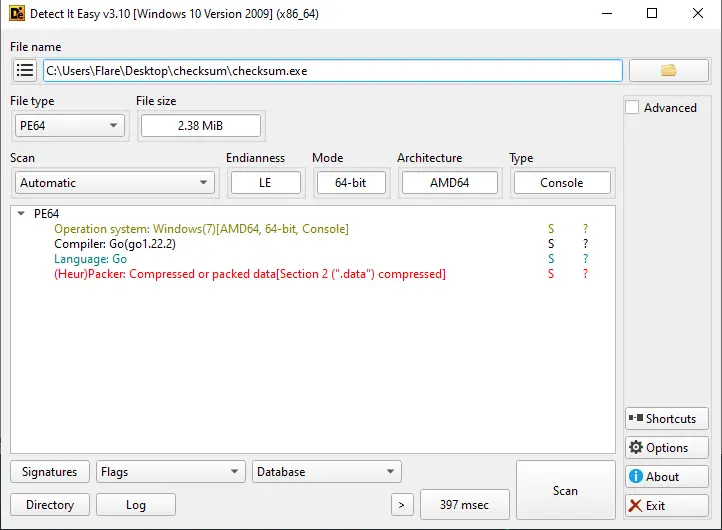Click S on the Compiler row
Screen dimensions: 722x530
[x=551, y=244]
